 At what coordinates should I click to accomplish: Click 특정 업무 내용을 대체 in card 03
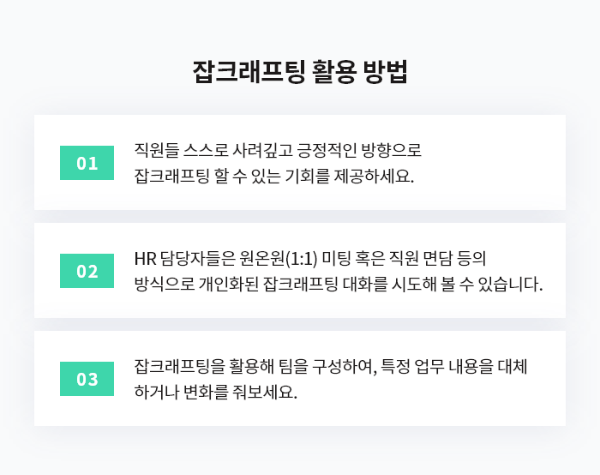[454, 366]
